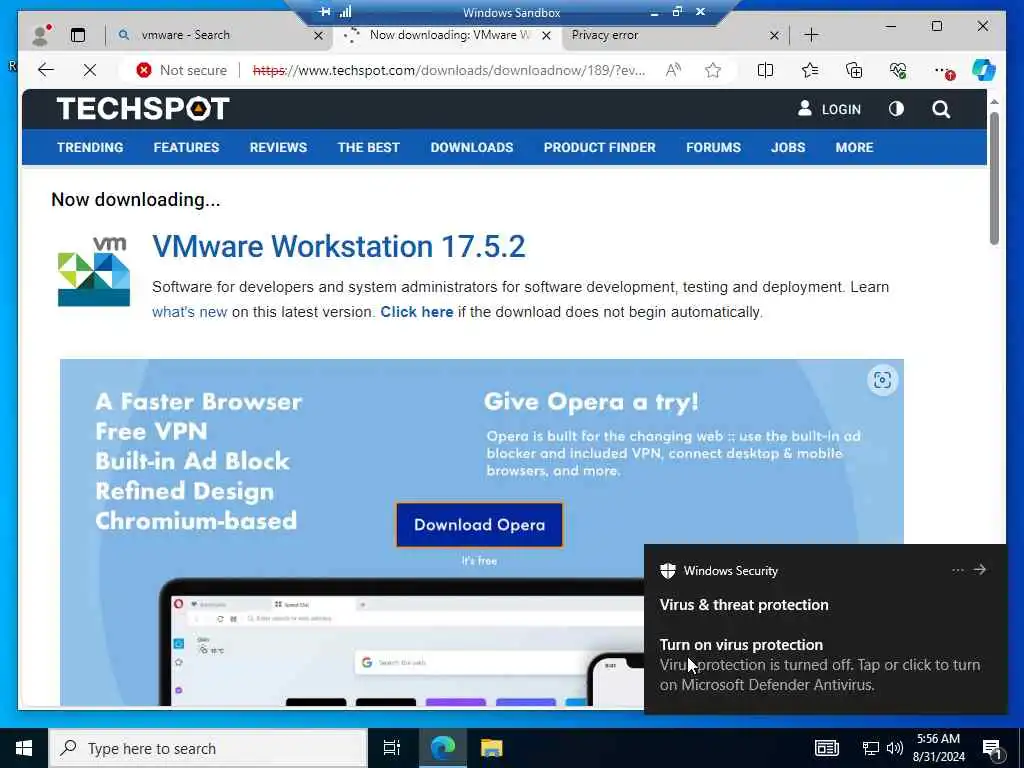Expand the MORE menu
The image size is (1024, 768).
pyautogui.click(x=854, y=148)
